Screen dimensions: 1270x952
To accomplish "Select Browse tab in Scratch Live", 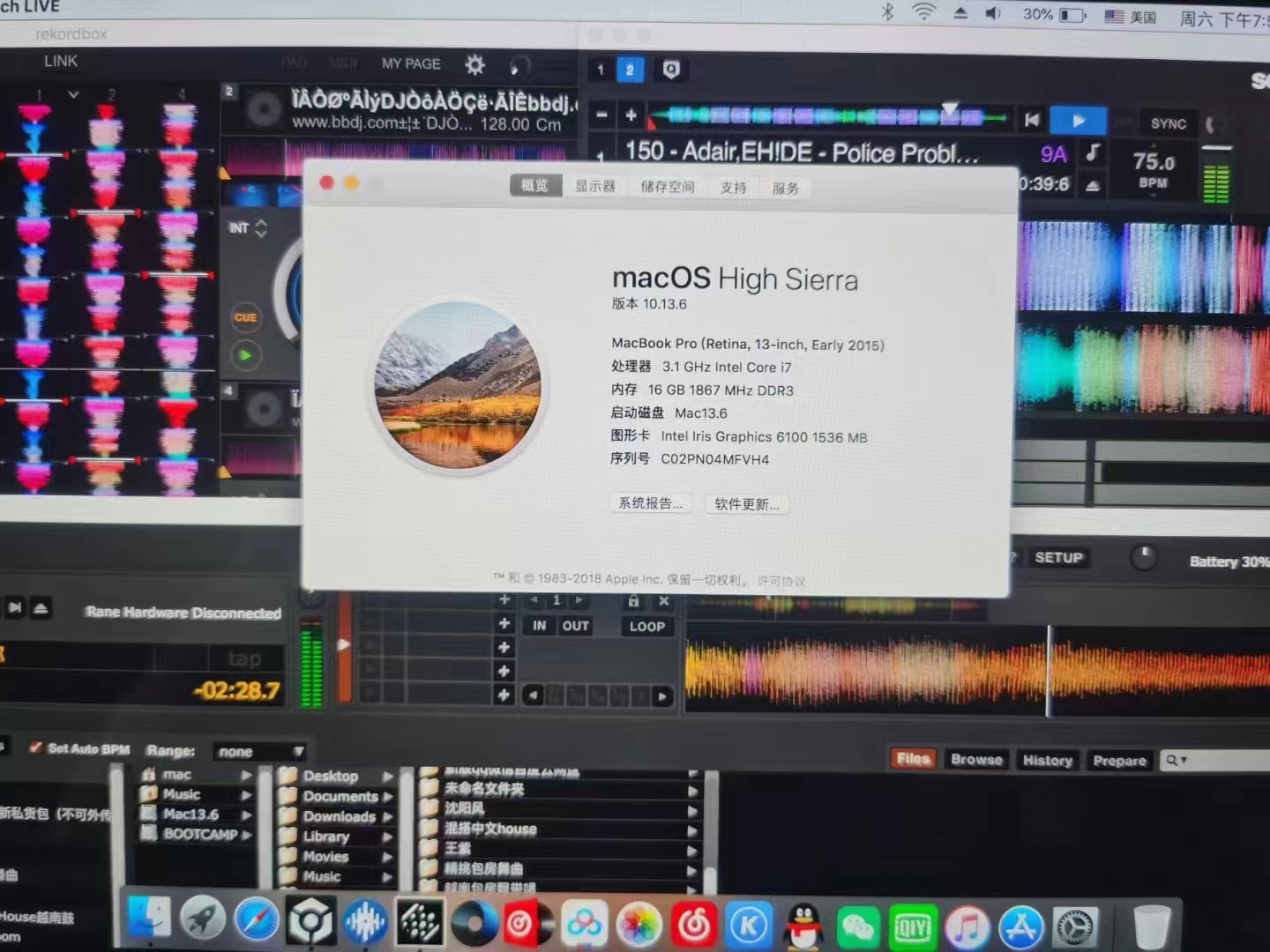I will 976,759.
